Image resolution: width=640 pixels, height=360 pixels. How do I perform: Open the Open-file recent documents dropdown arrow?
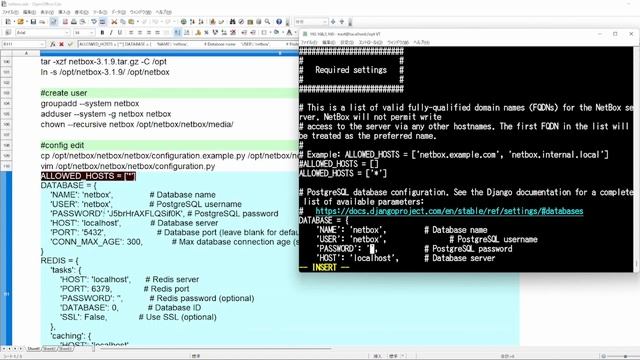pos(27,22)
